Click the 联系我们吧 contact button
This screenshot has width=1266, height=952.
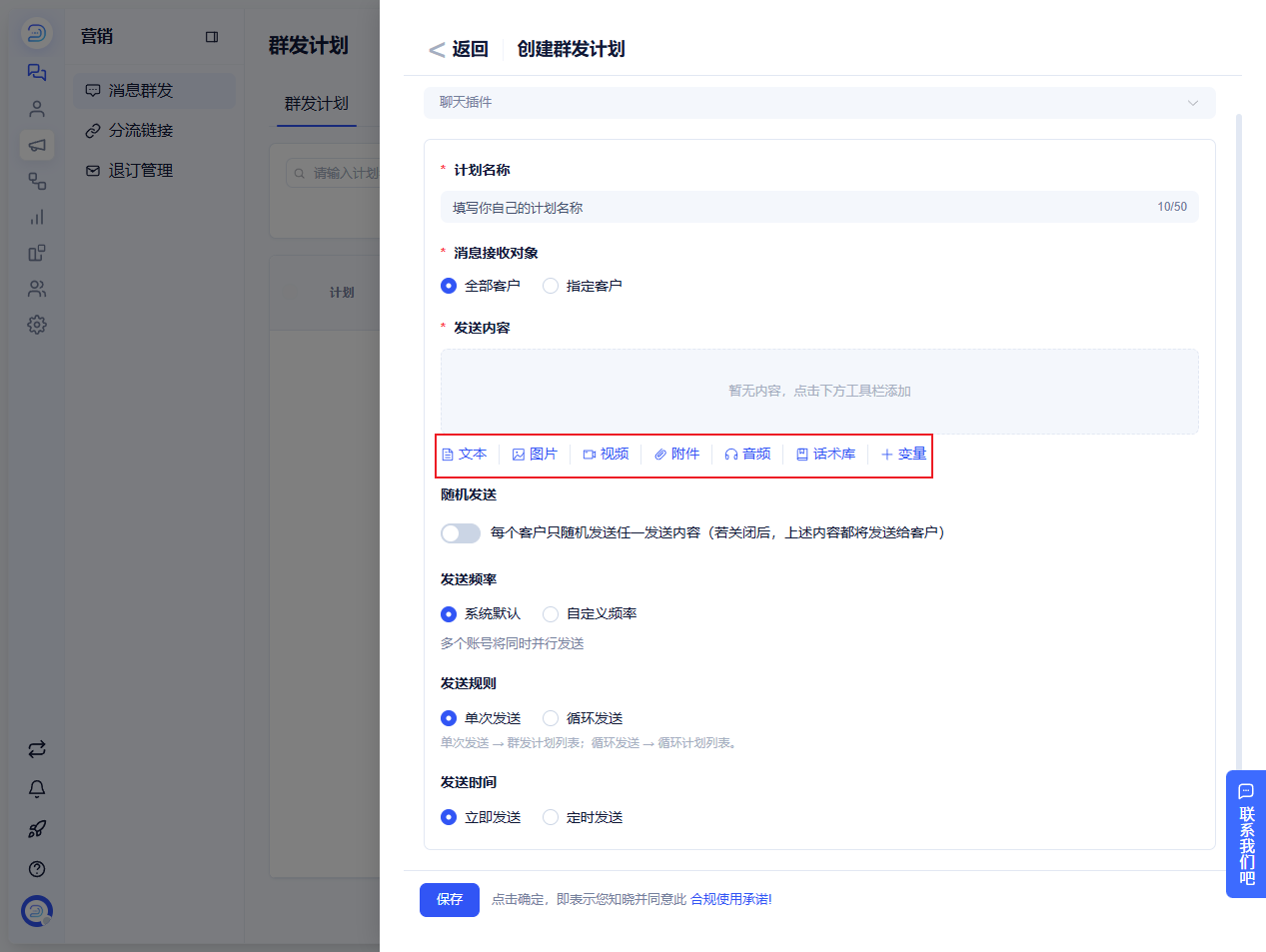(x=1246, y=834)
